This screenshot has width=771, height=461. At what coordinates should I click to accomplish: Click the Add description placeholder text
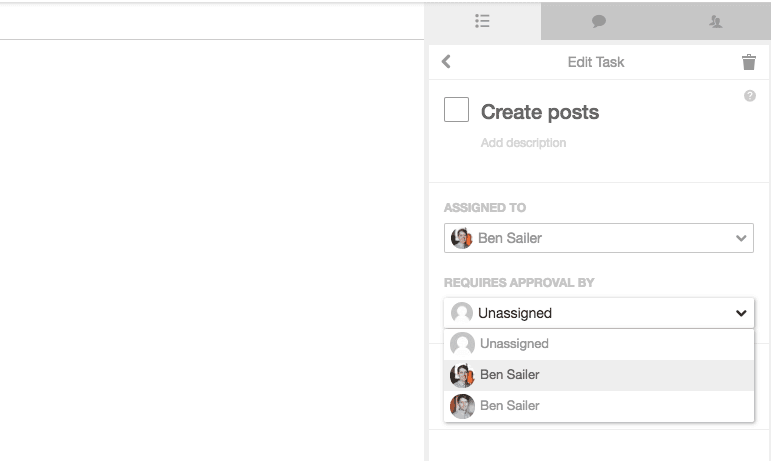click(523, 143)
